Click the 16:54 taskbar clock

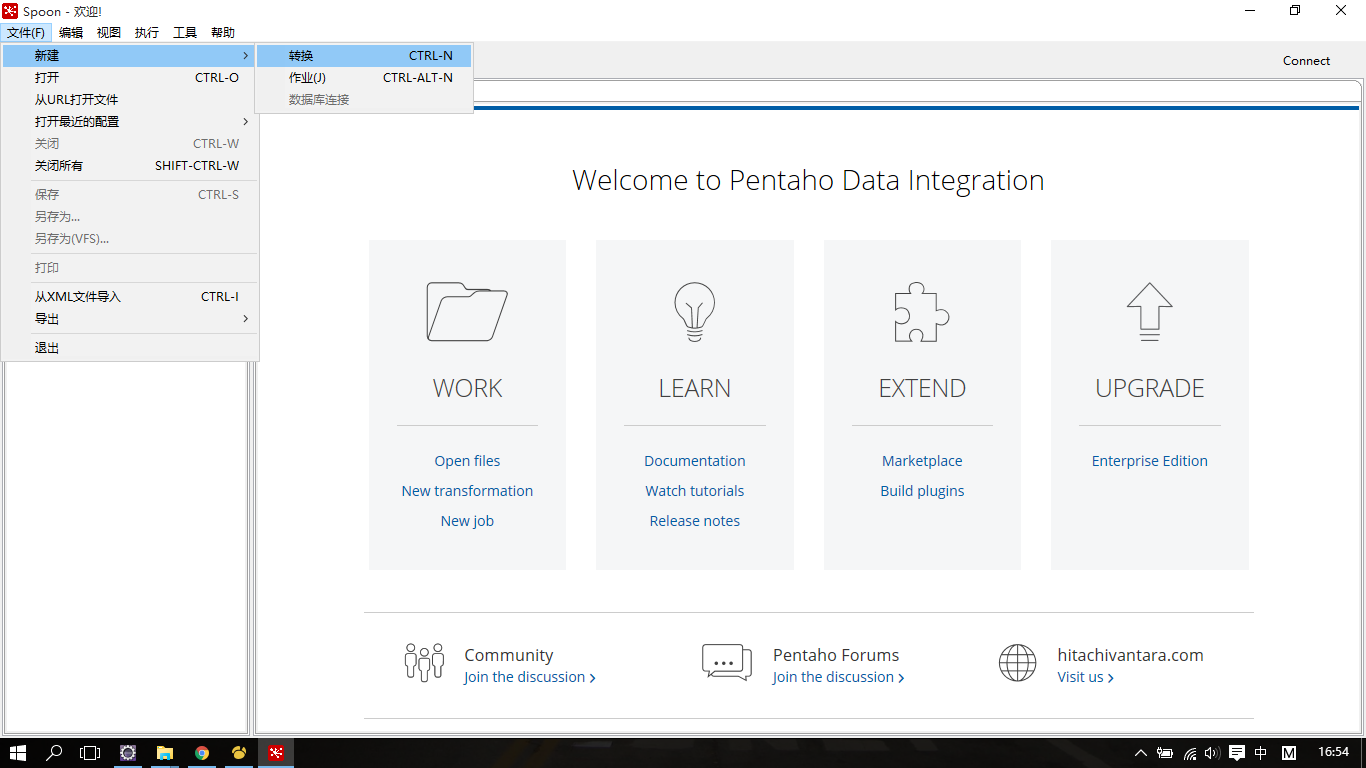(1334, 752)
